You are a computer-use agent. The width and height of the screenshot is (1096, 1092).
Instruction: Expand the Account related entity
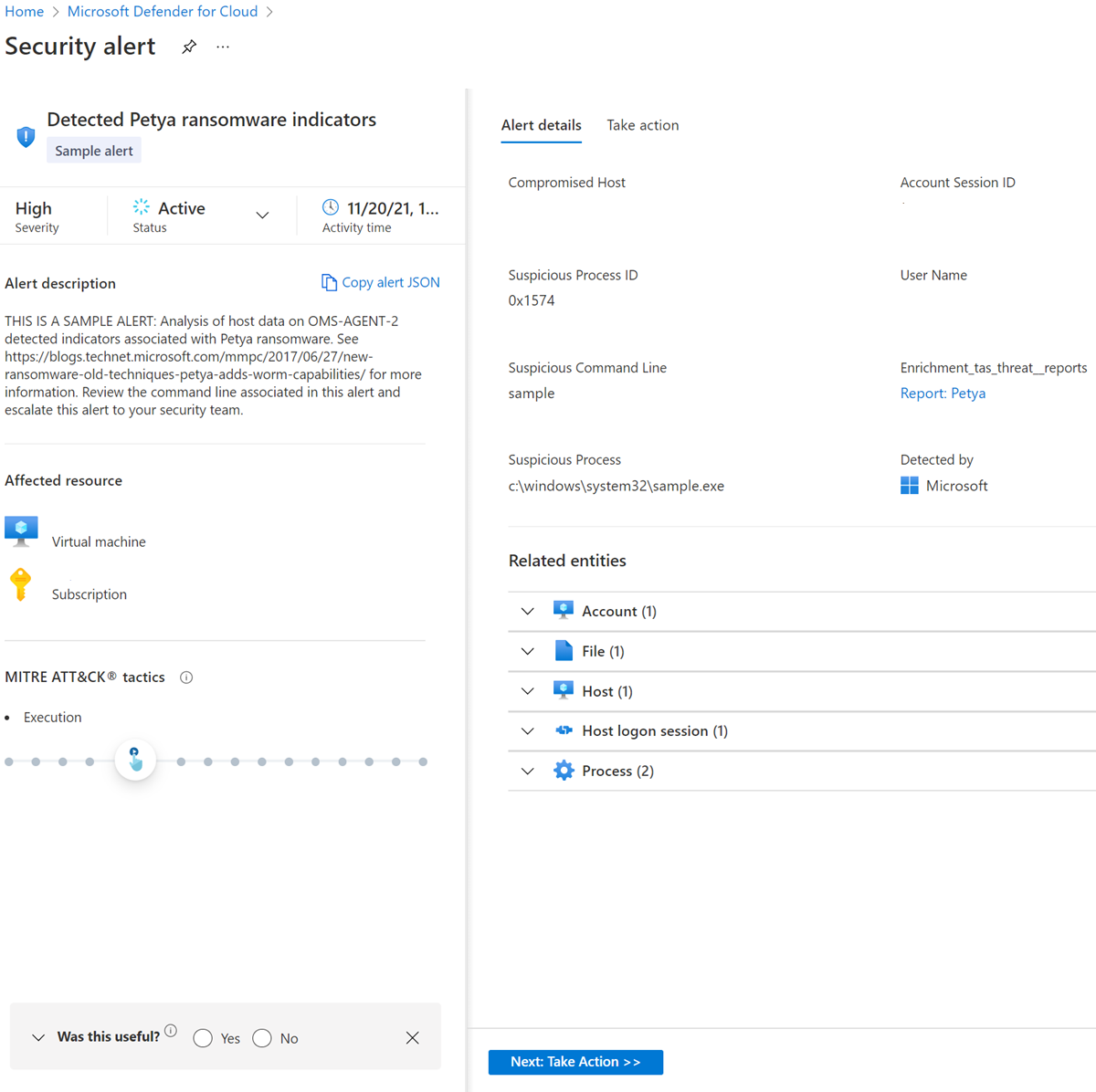tap(527, 611)
